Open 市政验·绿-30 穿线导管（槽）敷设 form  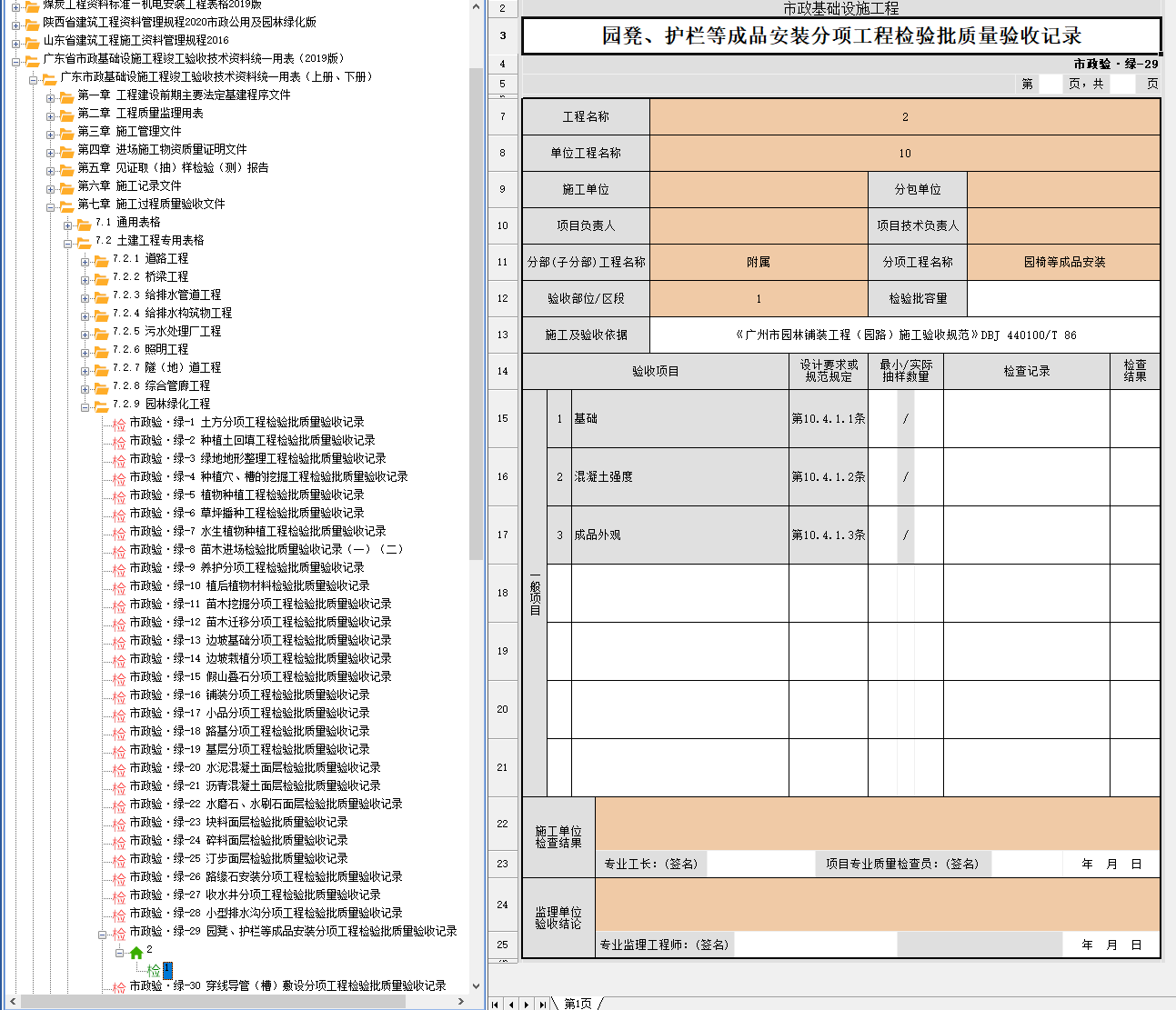point(287,985)
